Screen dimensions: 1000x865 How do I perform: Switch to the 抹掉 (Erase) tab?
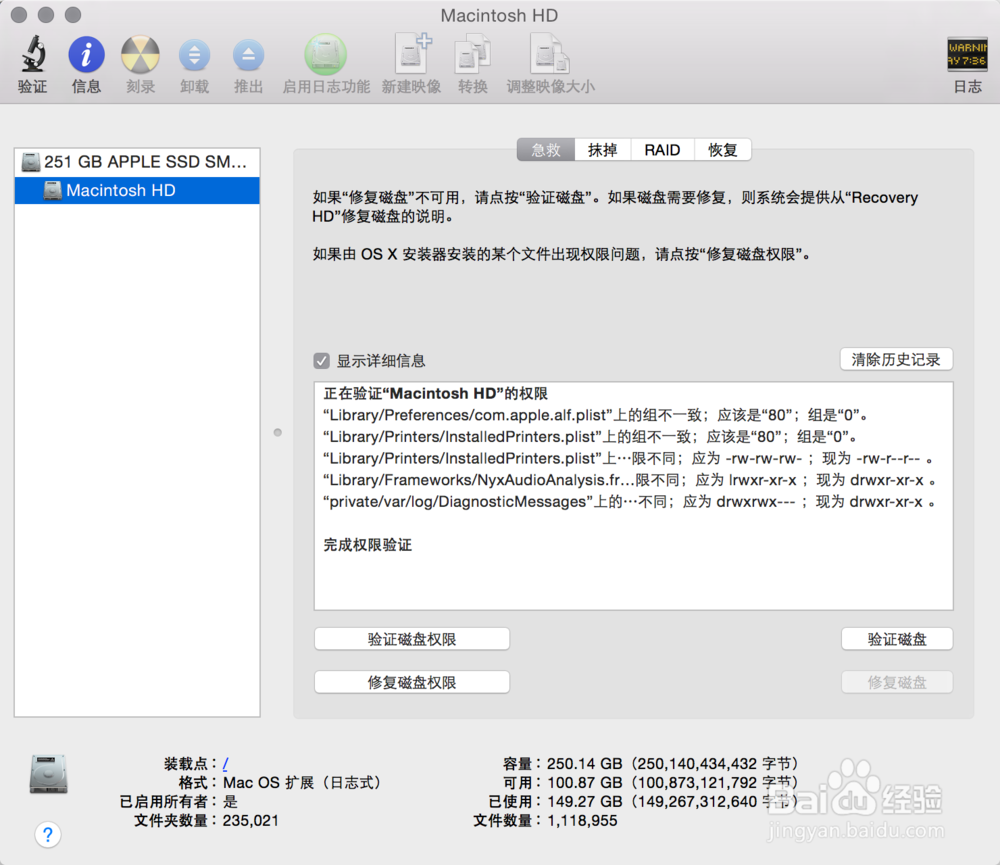click(x=603, y=149)
